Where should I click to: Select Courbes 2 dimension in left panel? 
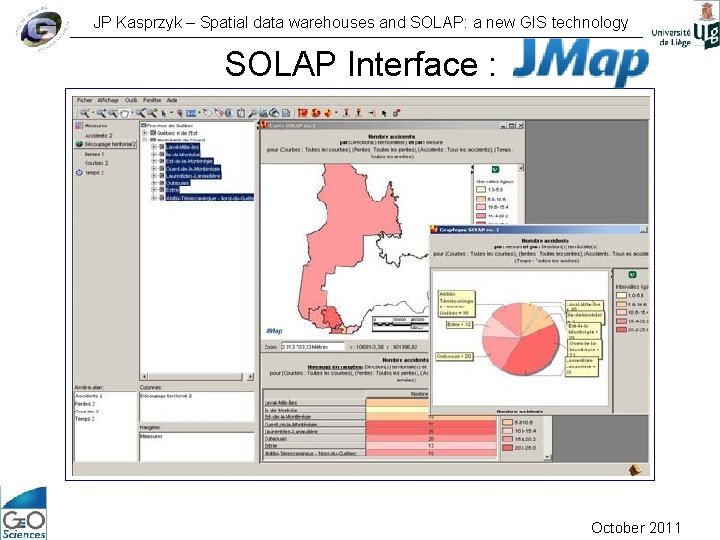point(96,163)
